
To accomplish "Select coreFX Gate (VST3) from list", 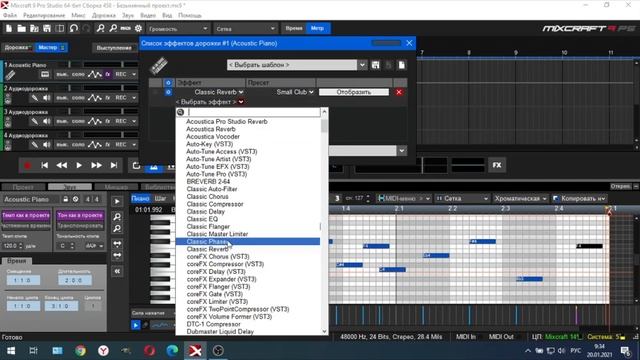I will click(248, 294).
